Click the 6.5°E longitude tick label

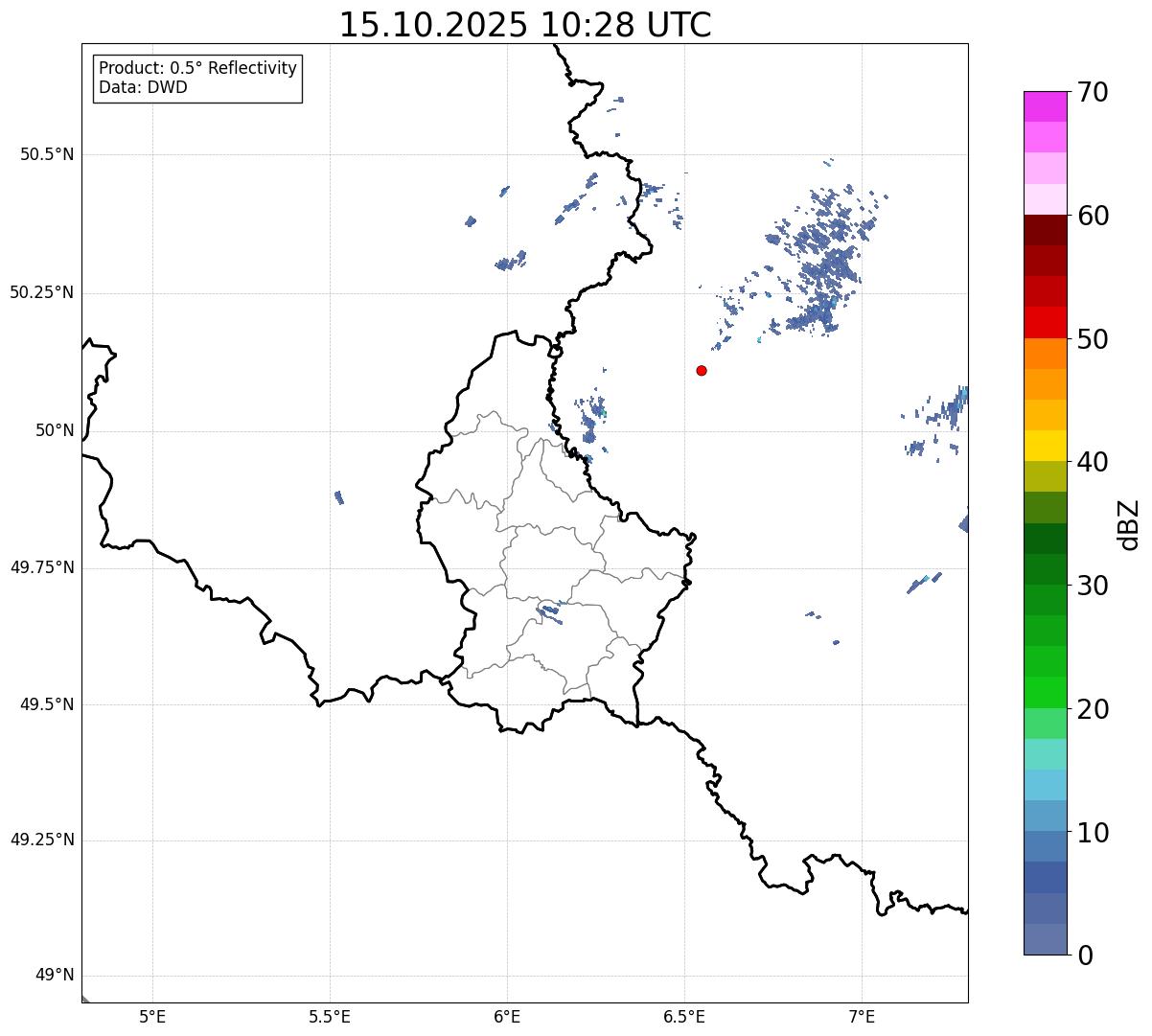(x=684, y=1016)
